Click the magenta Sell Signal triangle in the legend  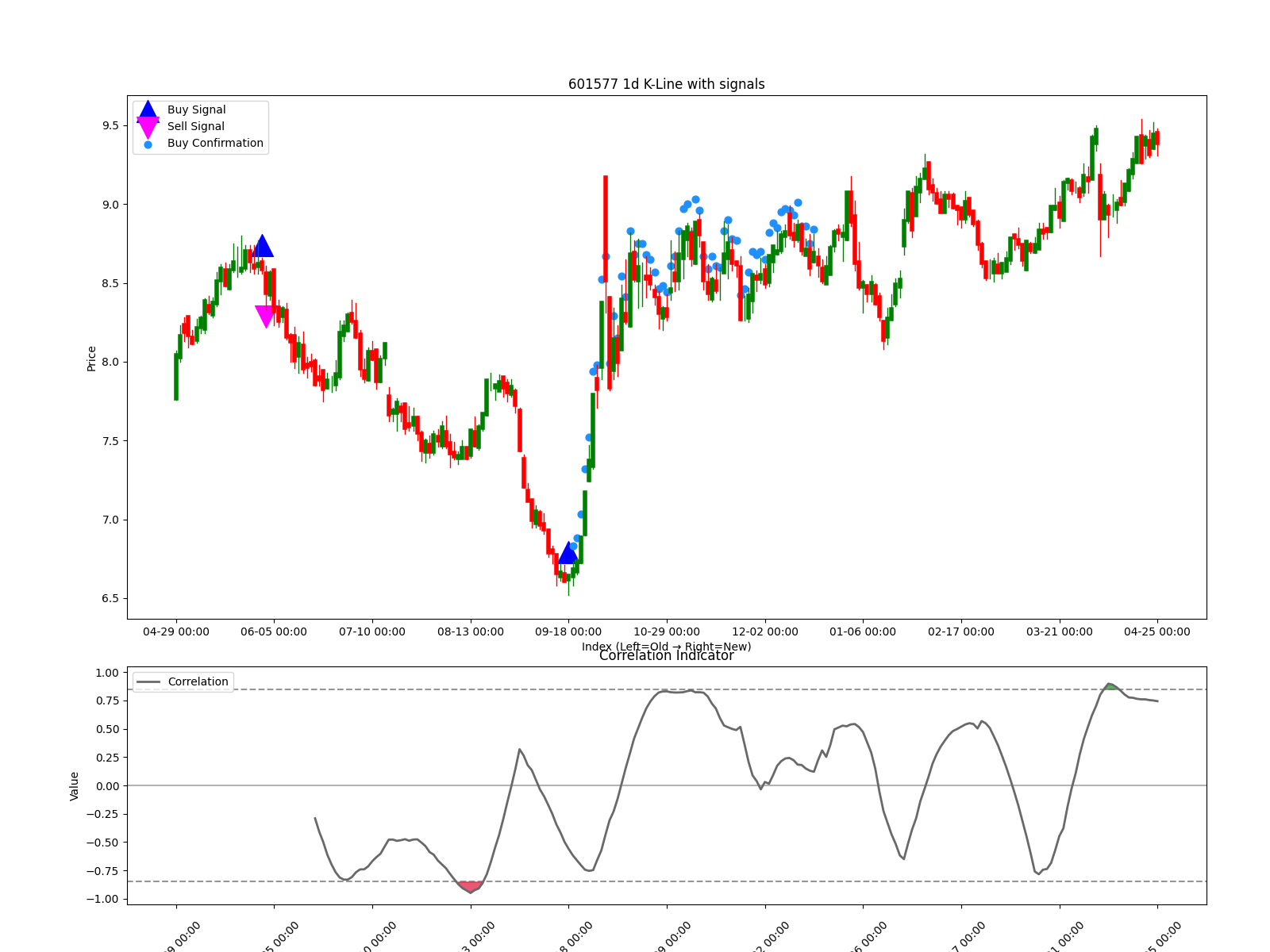(148, 128)
